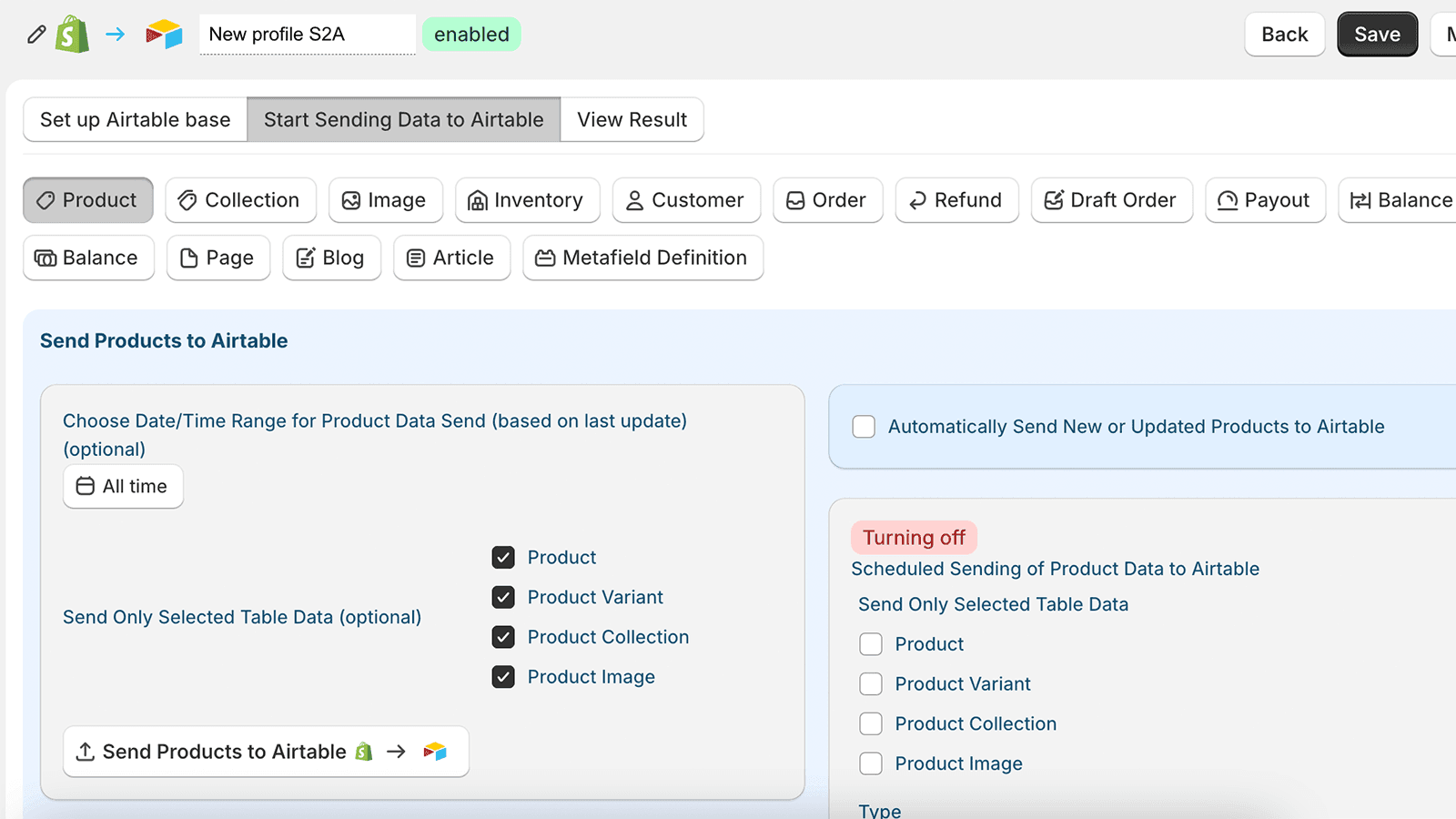Click the New profile S2A name field
Viewport: 1456px width, 819px height.
[x=307, y=34]
